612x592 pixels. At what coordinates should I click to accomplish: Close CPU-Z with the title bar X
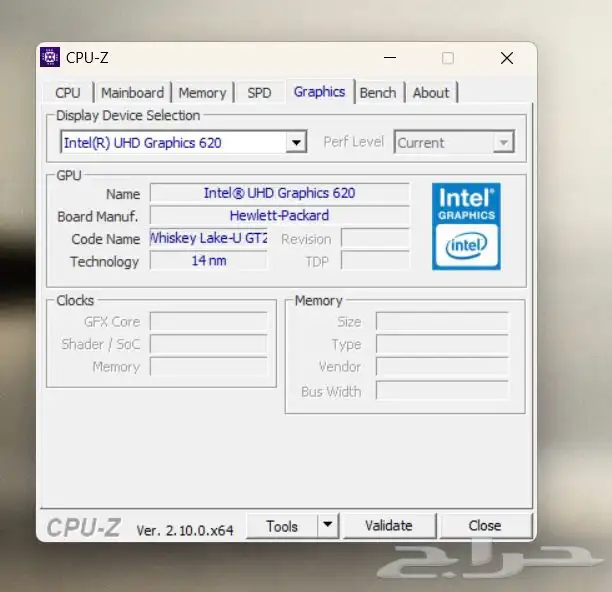[507, 58]
